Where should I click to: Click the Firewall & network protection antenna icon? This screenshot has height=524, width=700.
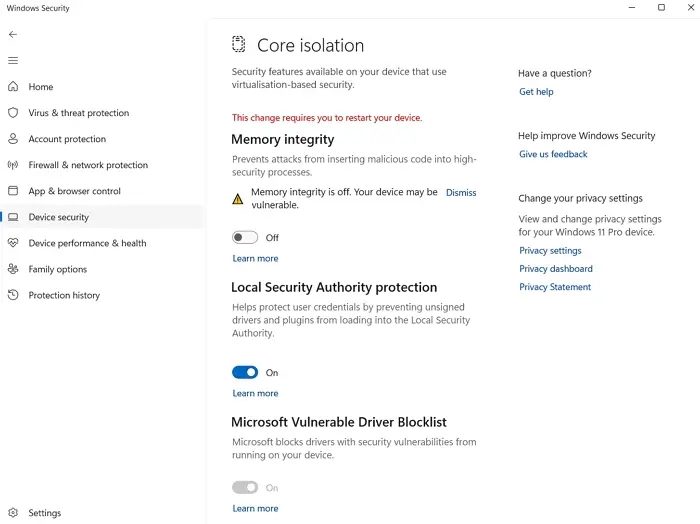pyautogui.click(x=13, y=165)
